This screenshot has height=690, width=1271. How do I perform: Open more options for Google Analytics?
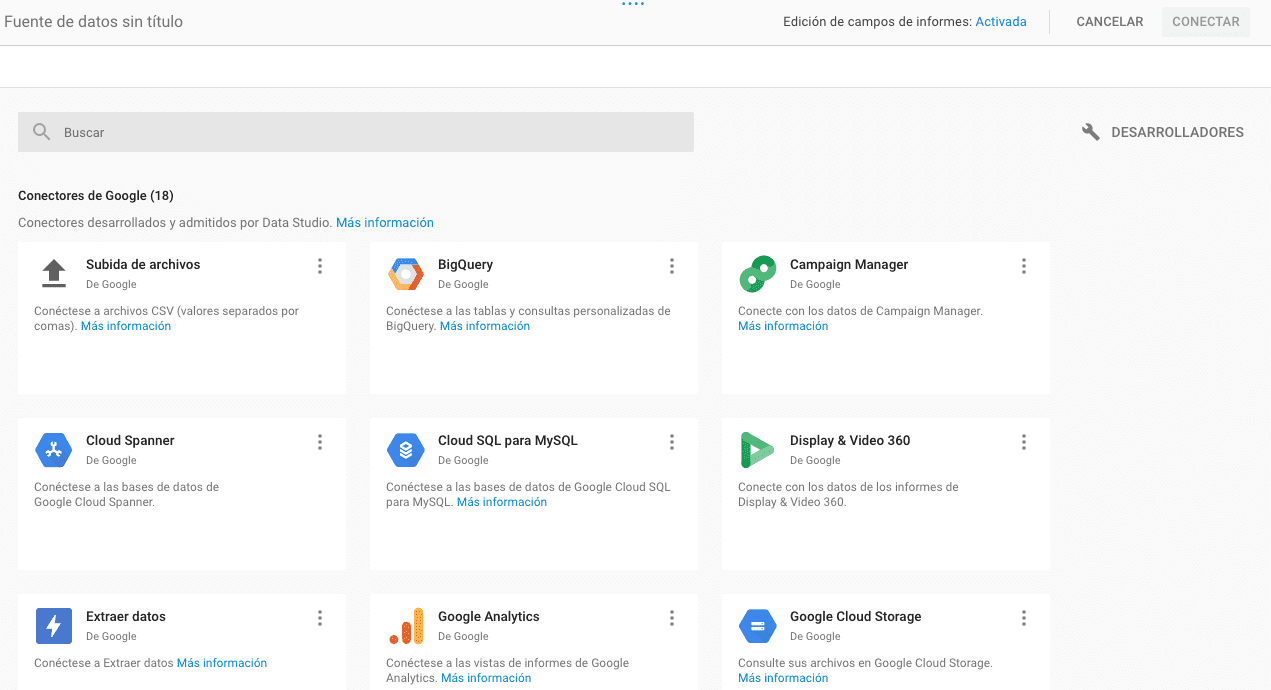[672, 618]
